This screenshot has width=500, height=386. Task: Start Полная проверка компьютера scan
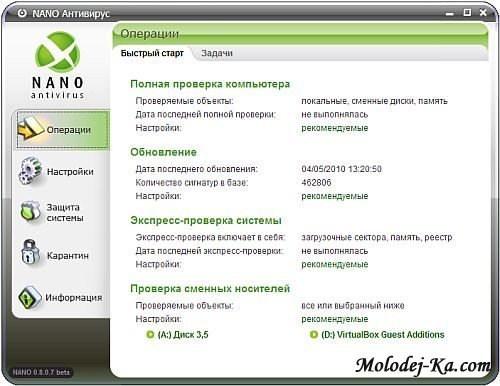(210, 84)
